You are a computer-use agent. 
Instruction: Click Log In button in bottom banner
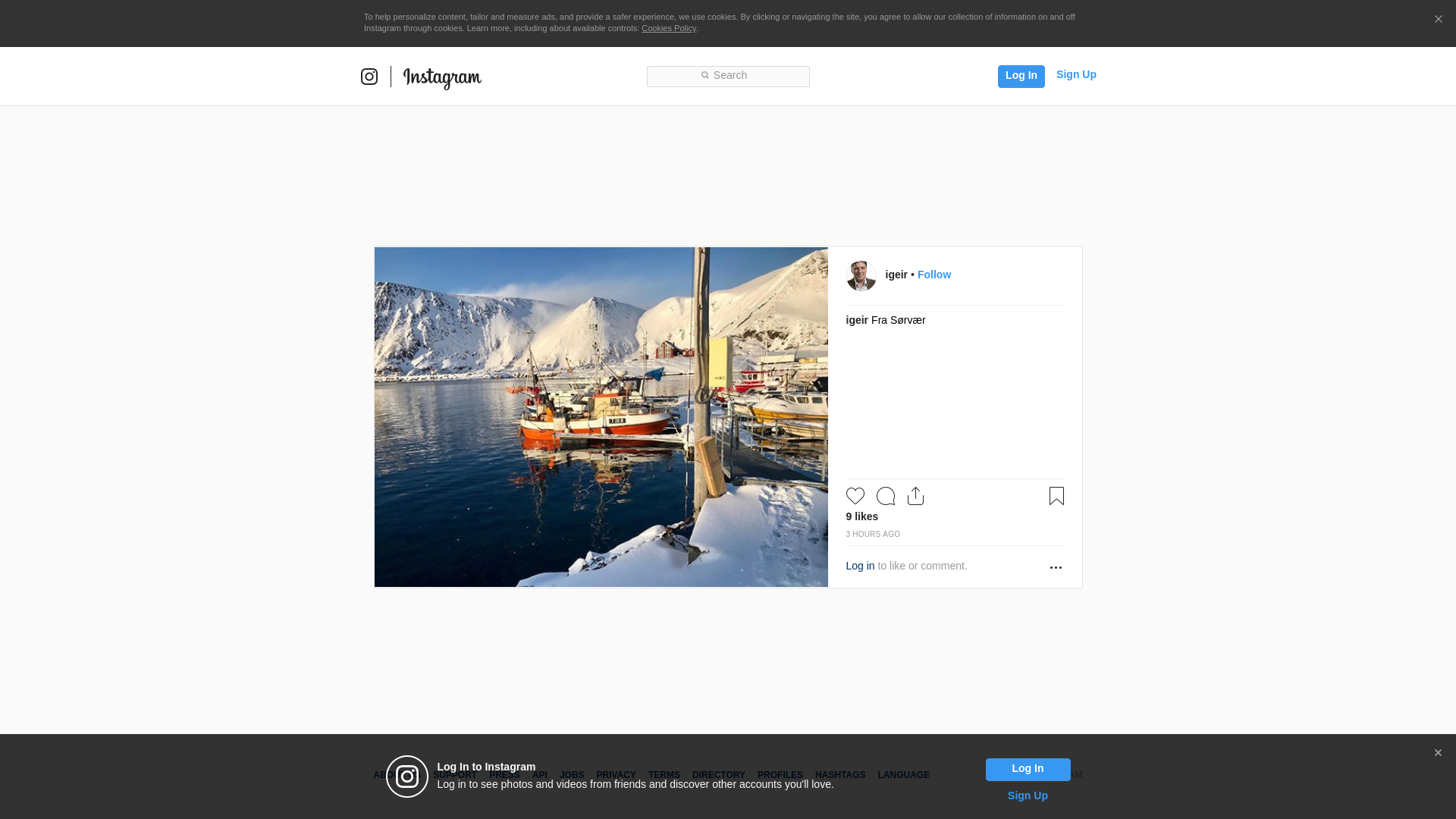tap(1028, 769)
